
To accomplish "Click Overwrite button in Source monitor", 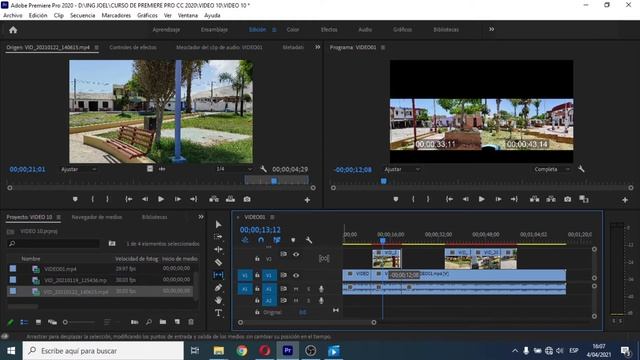I will (230, 199).
